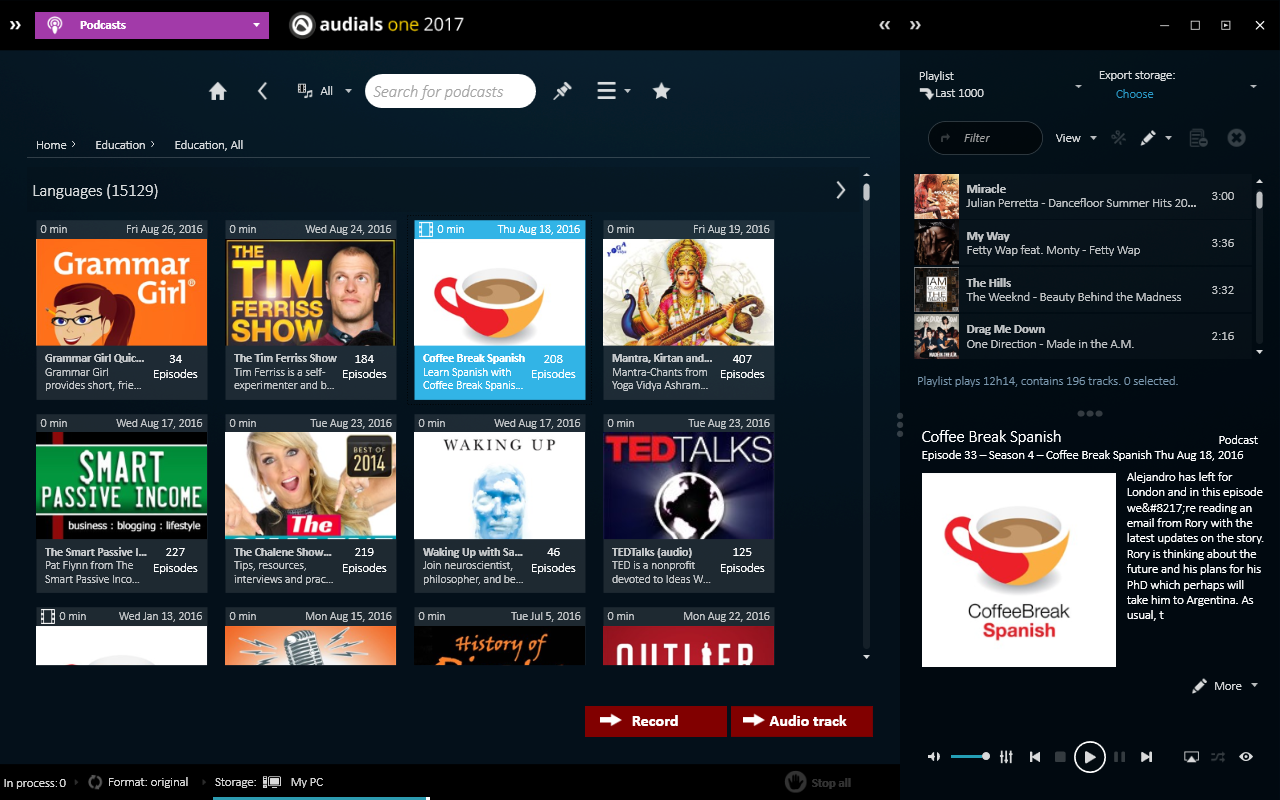This screenshot has height=800, width=1280.
Task: Click the right double chevron in header
Action: tap(915, 25)
